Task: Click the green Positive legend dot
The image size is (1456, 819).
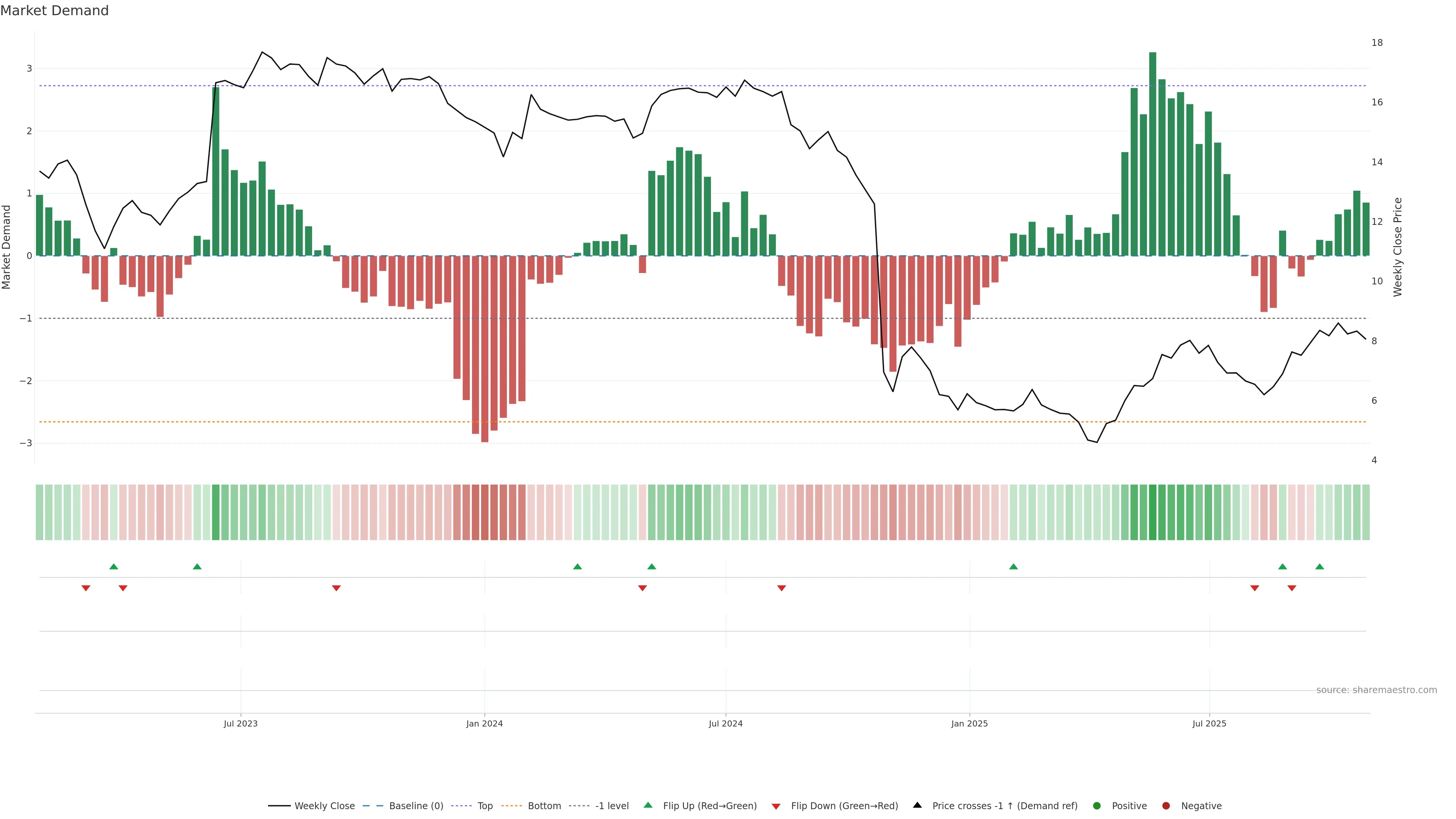Action: (1097, 806)
